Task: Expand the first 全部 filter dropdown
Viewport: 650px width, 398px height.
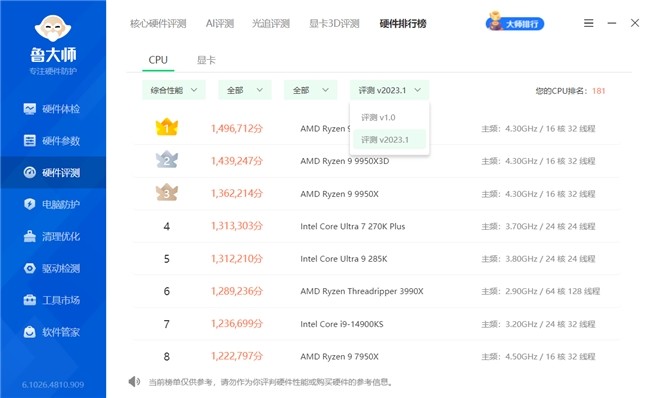Action: click(245, 90)
